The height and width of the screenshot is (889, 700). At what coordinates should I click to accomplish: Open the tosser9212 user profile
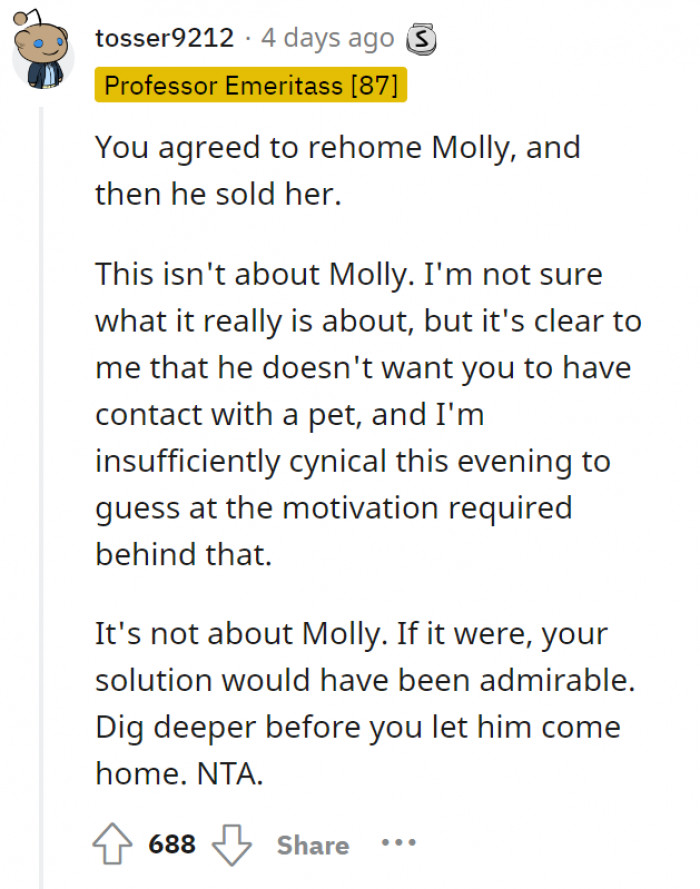[165, 39]
